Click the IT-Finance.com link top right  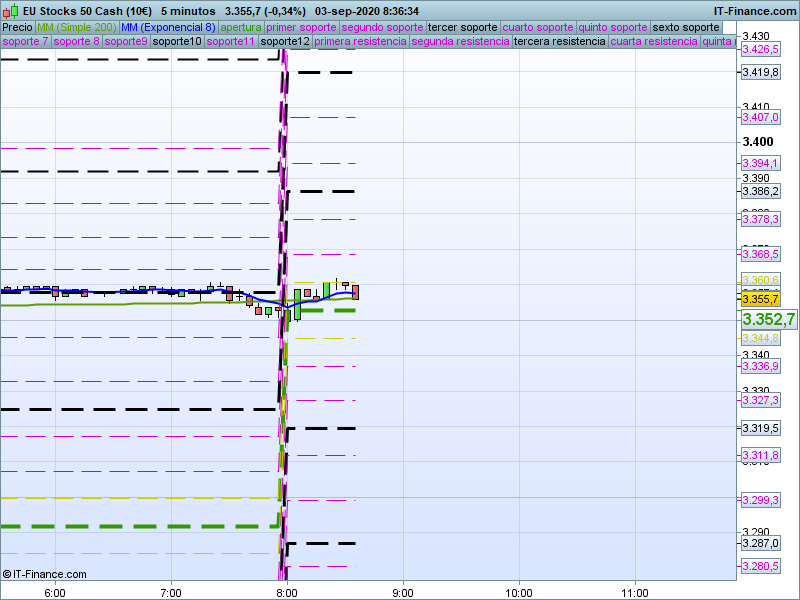(754, 11)
